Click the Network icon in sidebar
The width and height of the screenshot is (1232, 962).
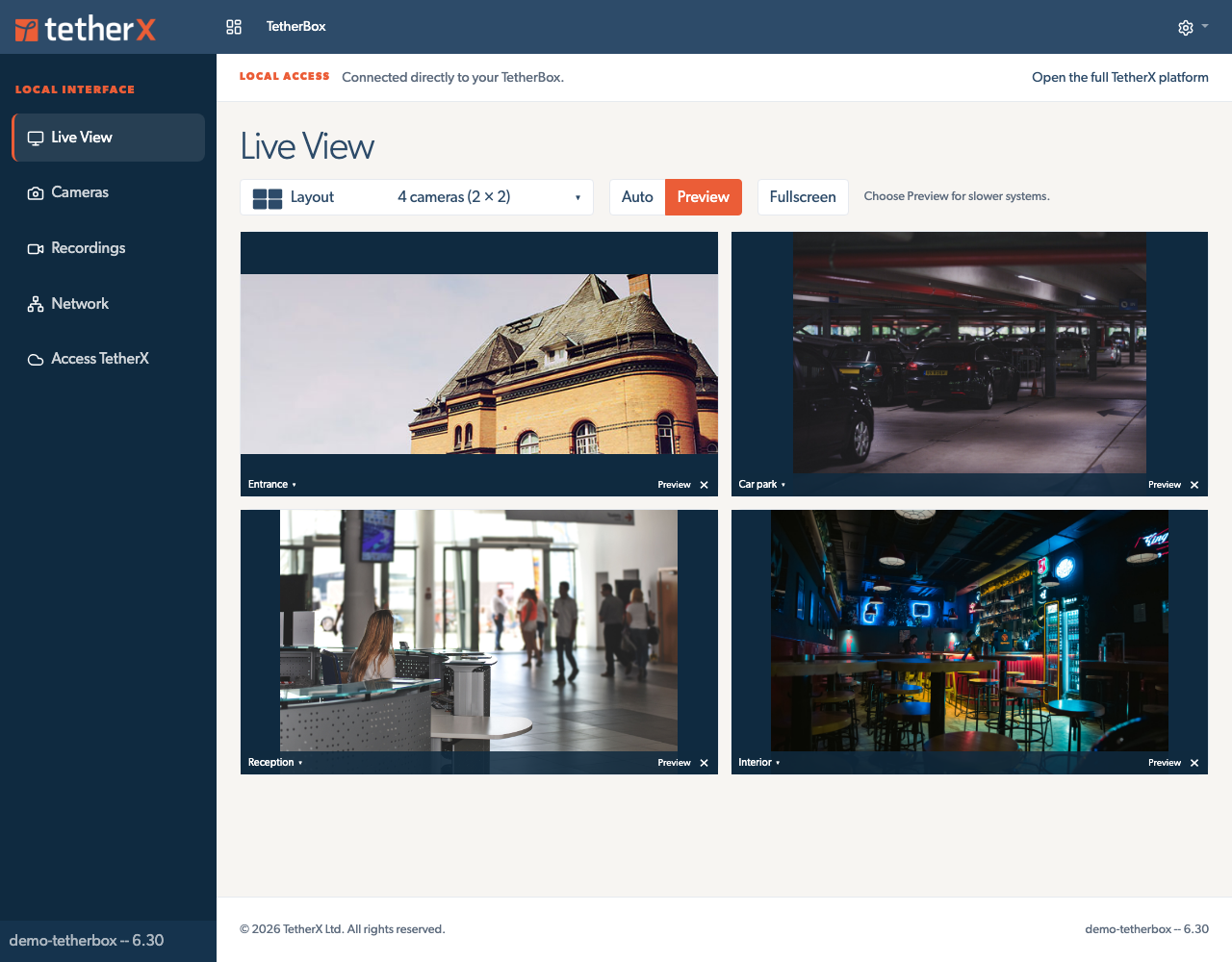pos(36,304)
